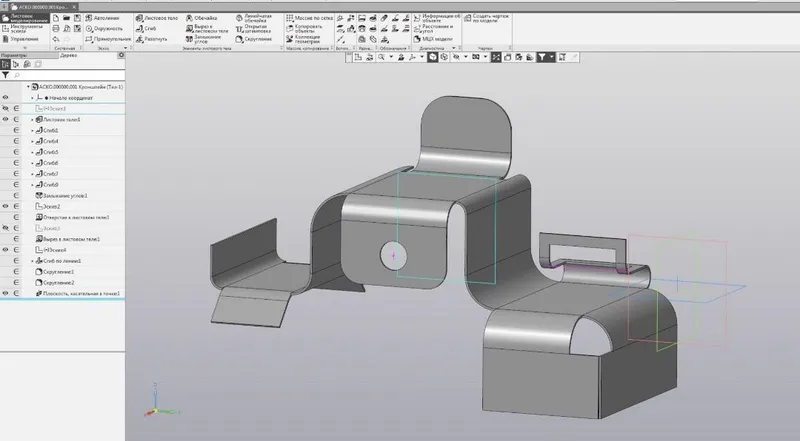This screenshot has width=800, height=441.
Task: Open tree panel settings gear
Action: (x=121, y=55)
